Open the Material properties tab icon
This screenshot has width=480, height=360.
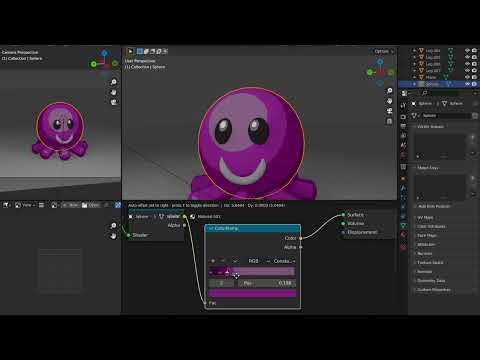(x=403, y=235)
